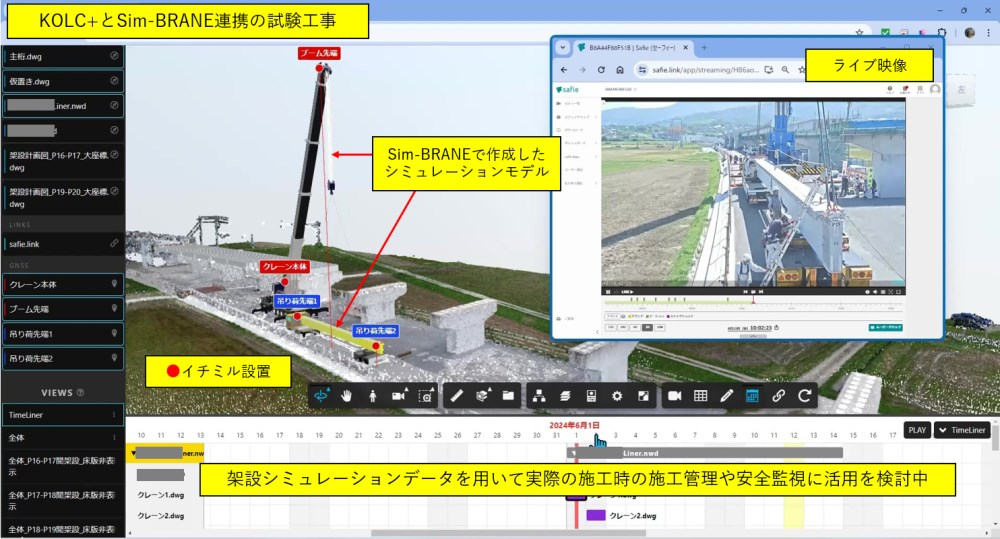Select the Pan hand tool
Screen dimensions: 1000x539
click(x=346, y=396)
